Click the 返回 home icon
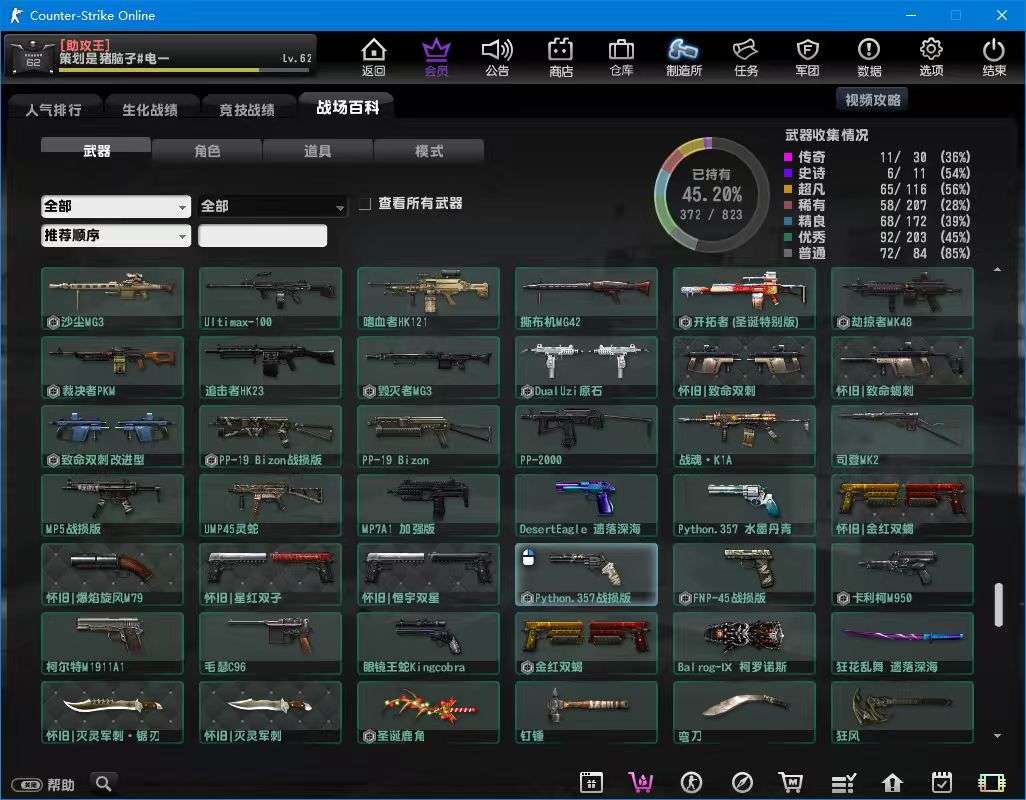 pyautogui.click(x=374, y=57)
